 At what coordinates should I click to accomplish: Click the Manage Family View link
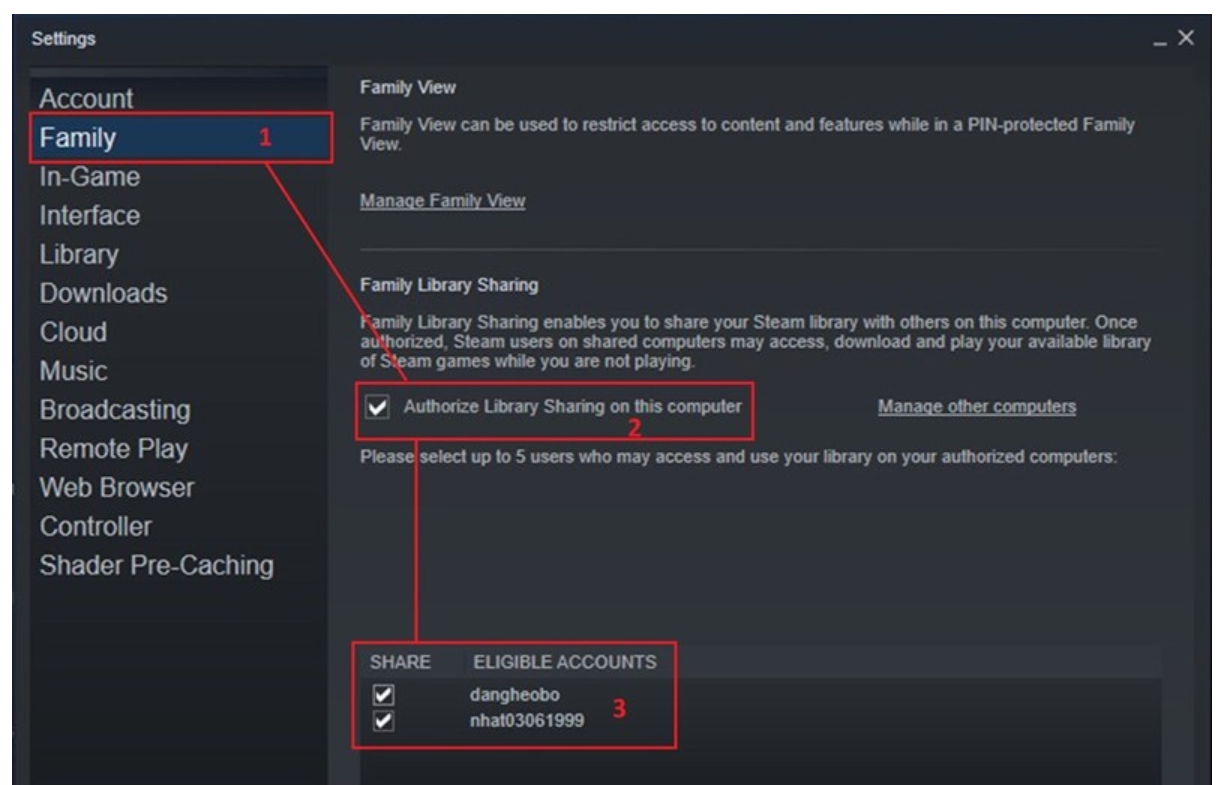[x=442, y=201]
